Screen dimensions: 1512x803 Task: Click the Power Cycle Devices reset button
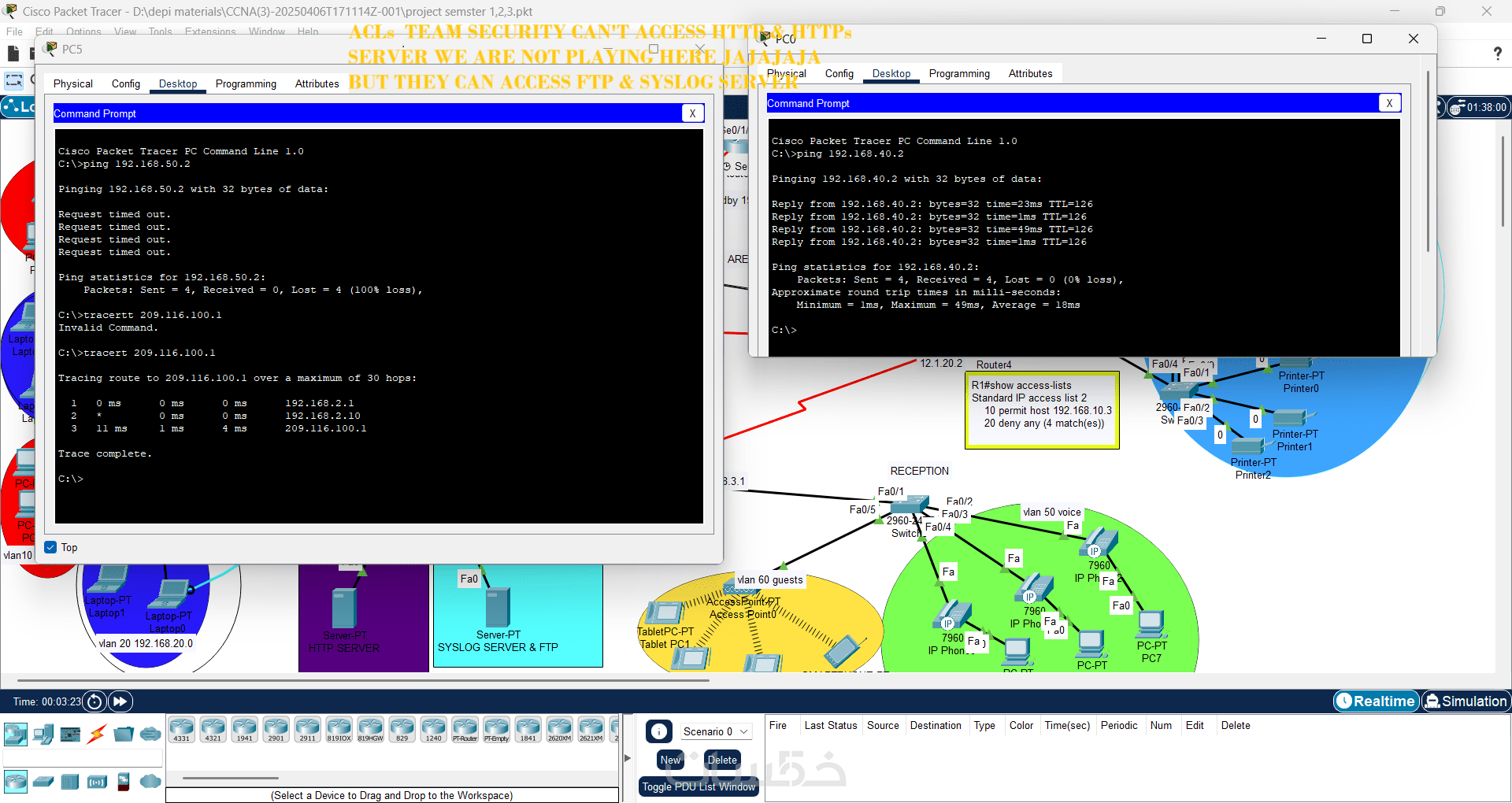point(94,701)
